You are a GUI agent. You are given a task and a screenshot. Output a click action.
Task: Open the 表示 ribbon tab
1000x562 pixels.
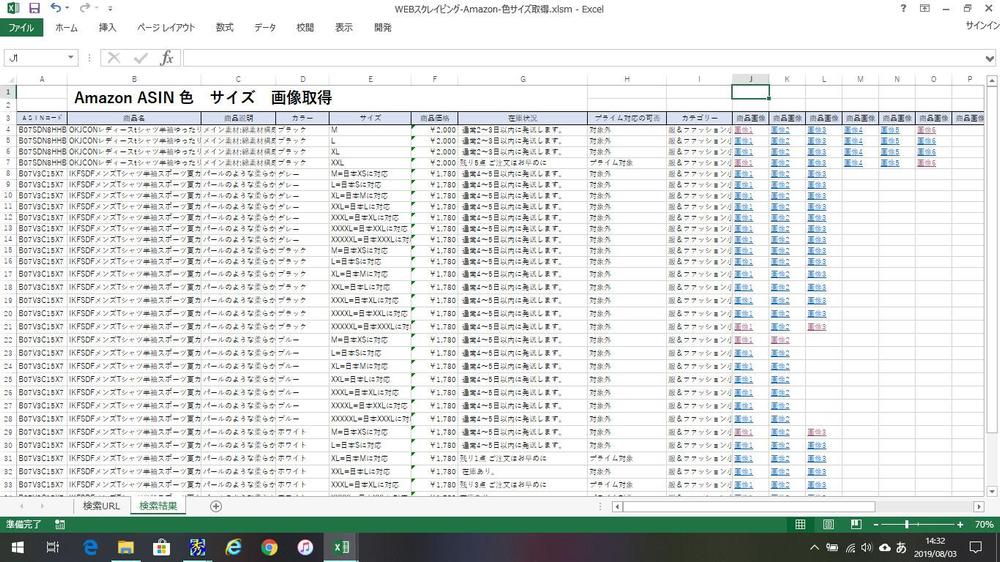pyautogui.click(x=344, y=27)
